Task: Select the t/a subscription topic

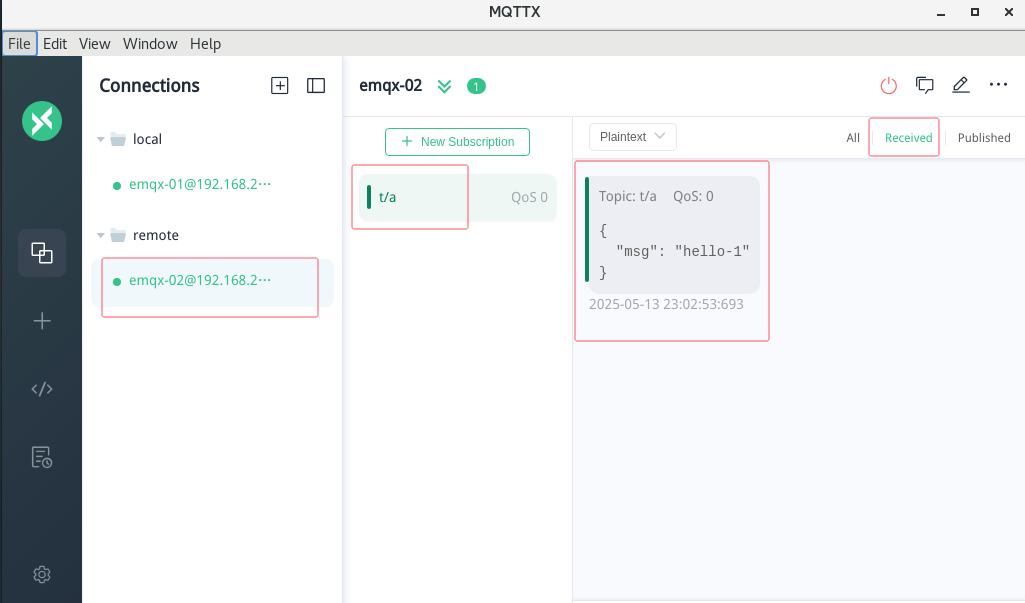Action: 458,198
